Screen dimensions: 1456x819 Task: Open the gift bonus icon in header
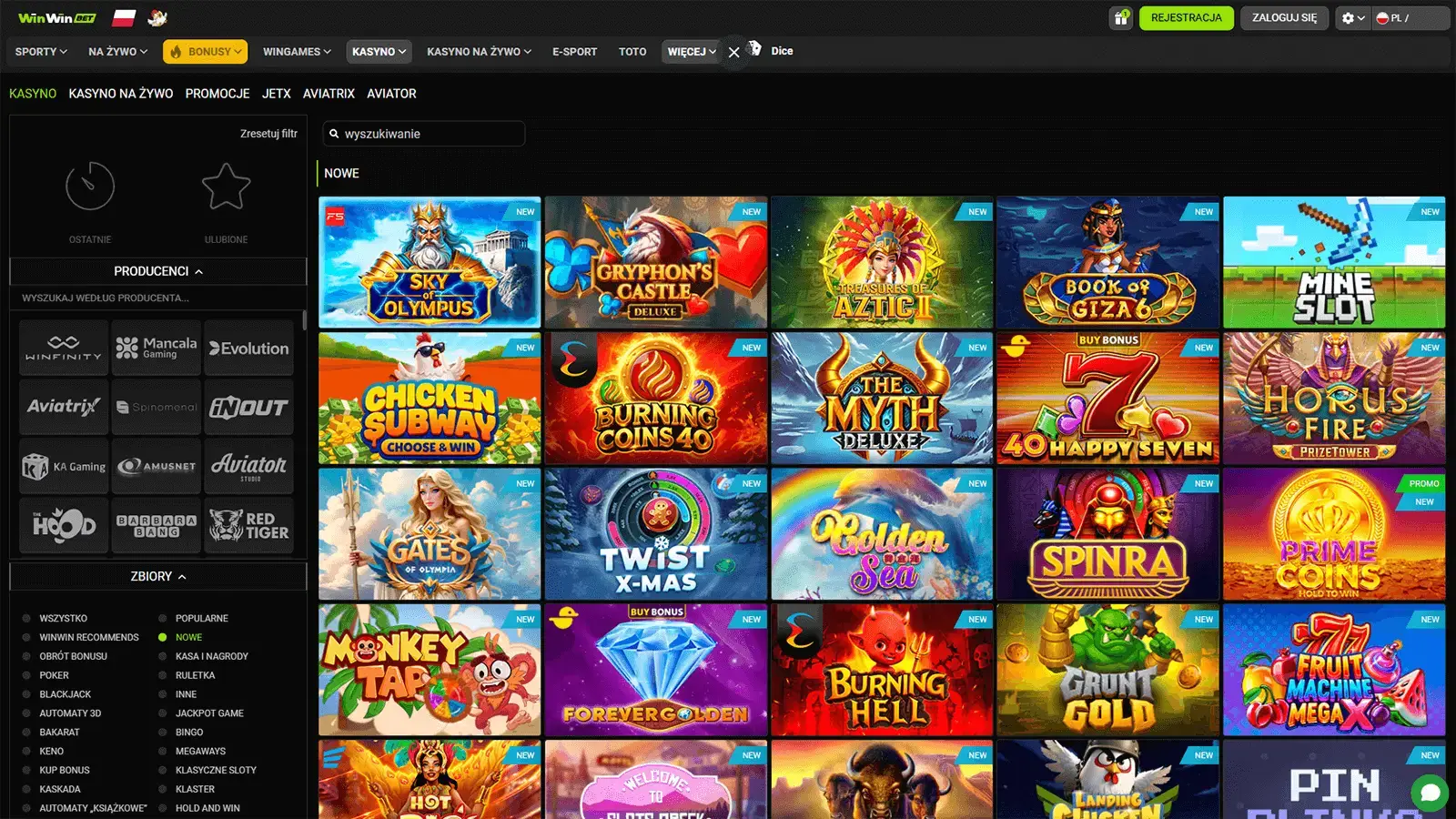point(1121,18)
